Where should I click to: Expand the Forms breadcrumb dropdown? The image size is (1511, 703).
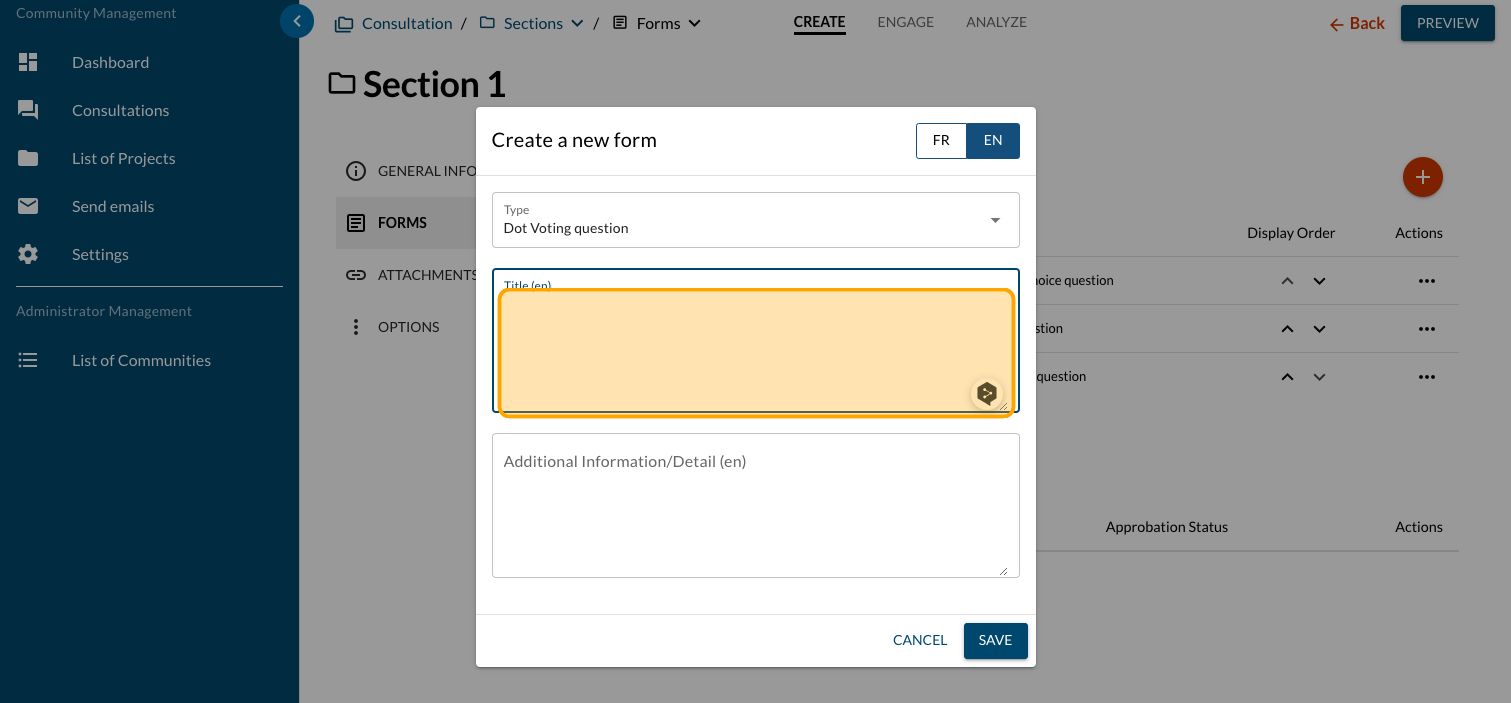(x=695, y=24)
